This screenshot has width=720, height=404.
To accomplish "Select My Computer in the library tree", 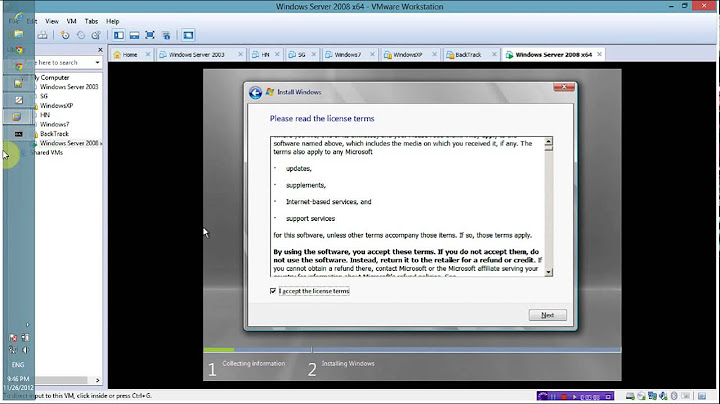I will tap(54, 78).
